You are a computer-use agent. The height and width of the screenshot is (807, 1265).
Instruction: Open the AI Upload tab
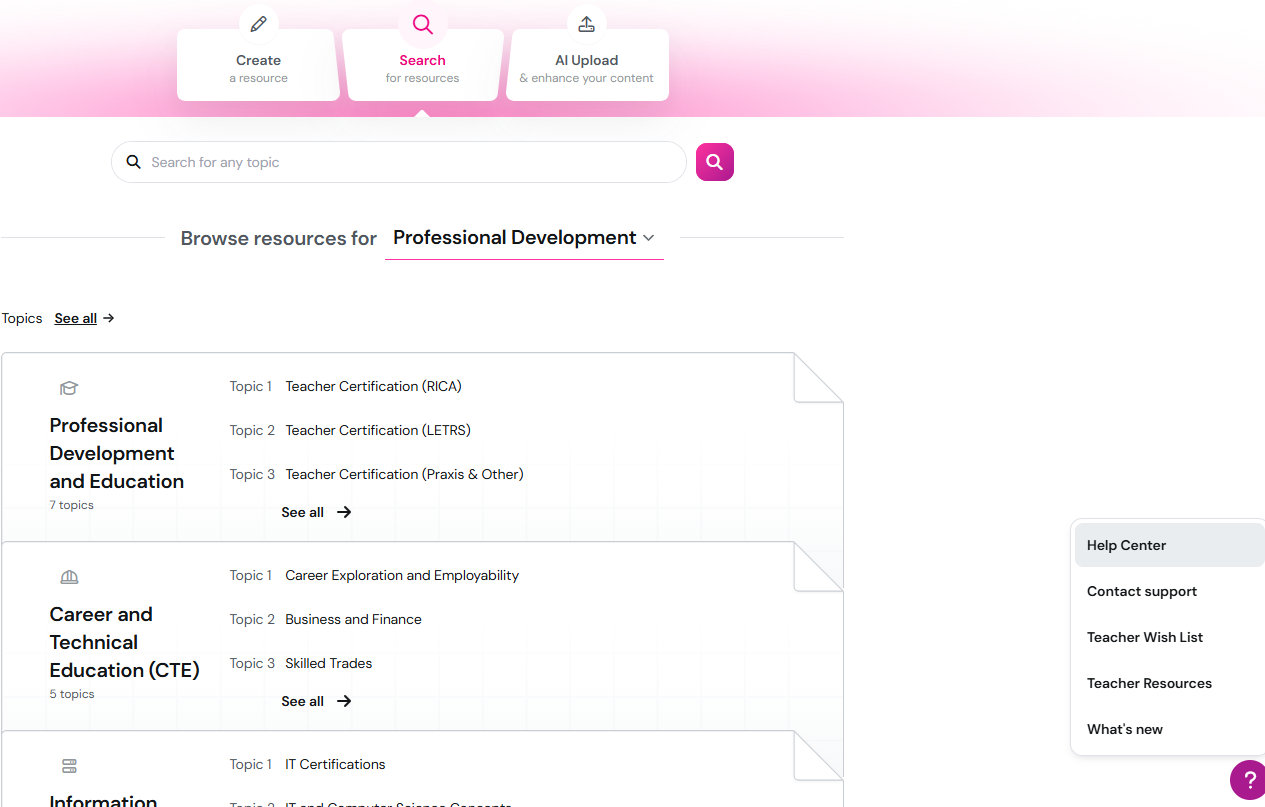(587, 65)
